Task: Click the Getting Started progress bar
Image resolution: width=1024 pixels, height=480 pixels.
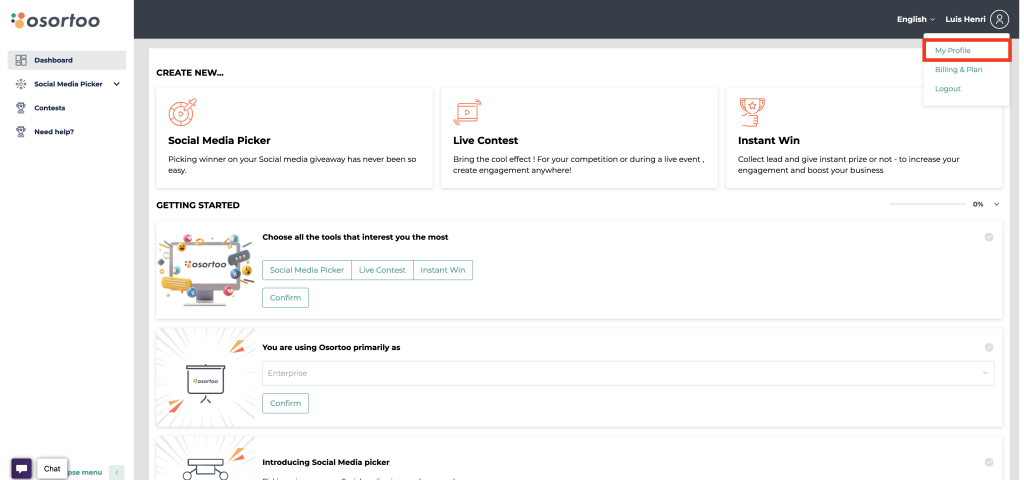Action: [x=927, y=204]
